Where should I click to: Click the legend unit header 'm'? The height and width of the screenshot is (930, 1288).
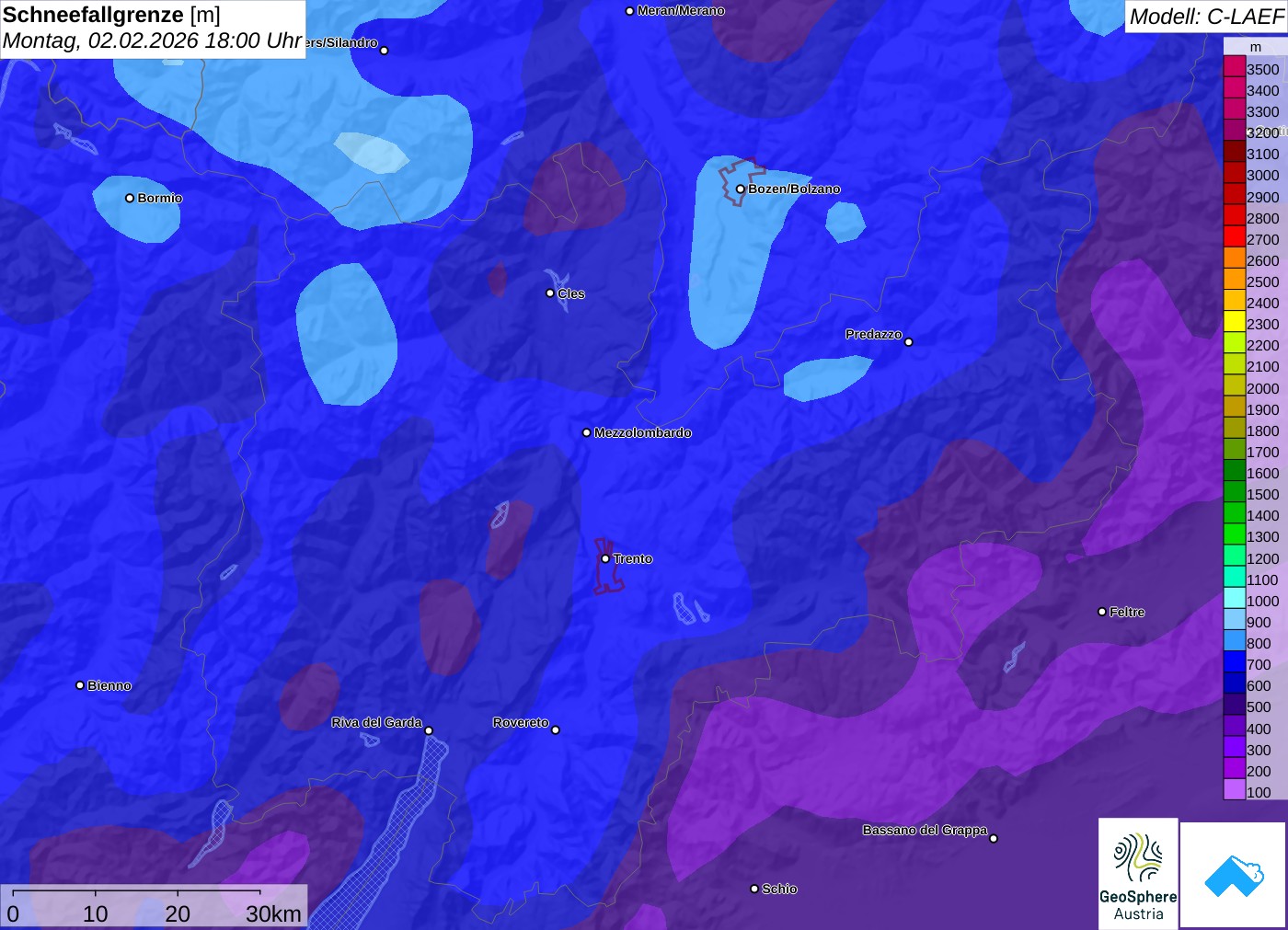[x=1256, y=47]
